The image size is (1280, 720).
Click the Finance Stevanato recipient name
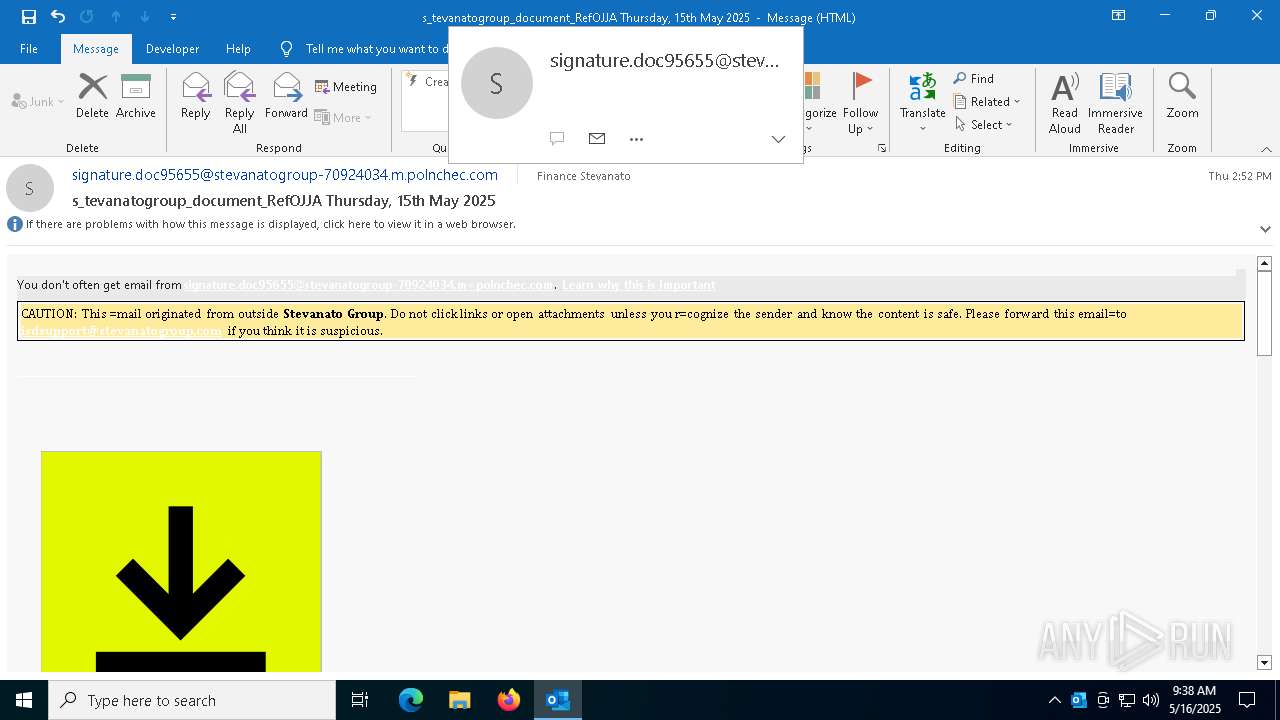click(584, 176)
